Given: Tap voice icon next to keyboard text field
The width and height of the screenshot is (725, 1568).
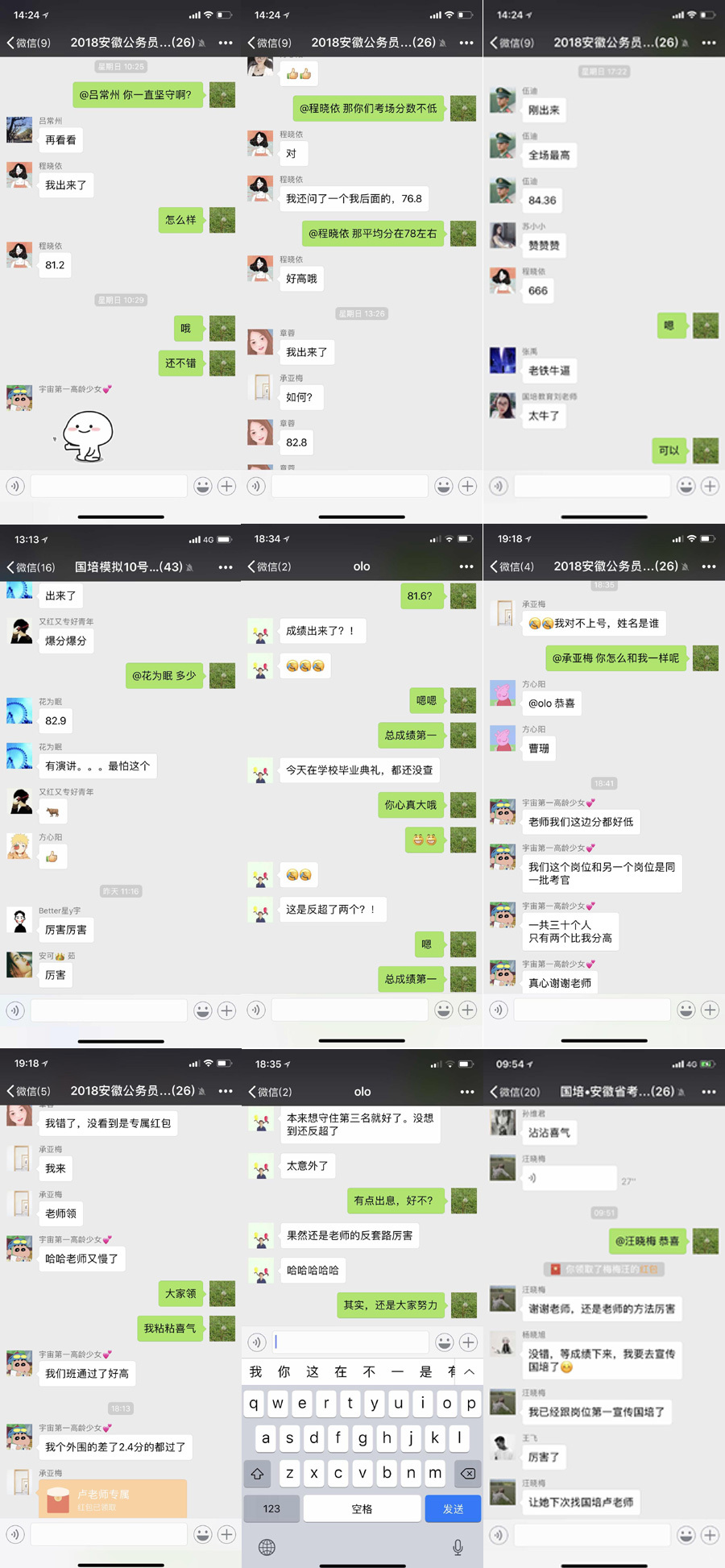Looking at the screenshot, I should (257, 1342).
